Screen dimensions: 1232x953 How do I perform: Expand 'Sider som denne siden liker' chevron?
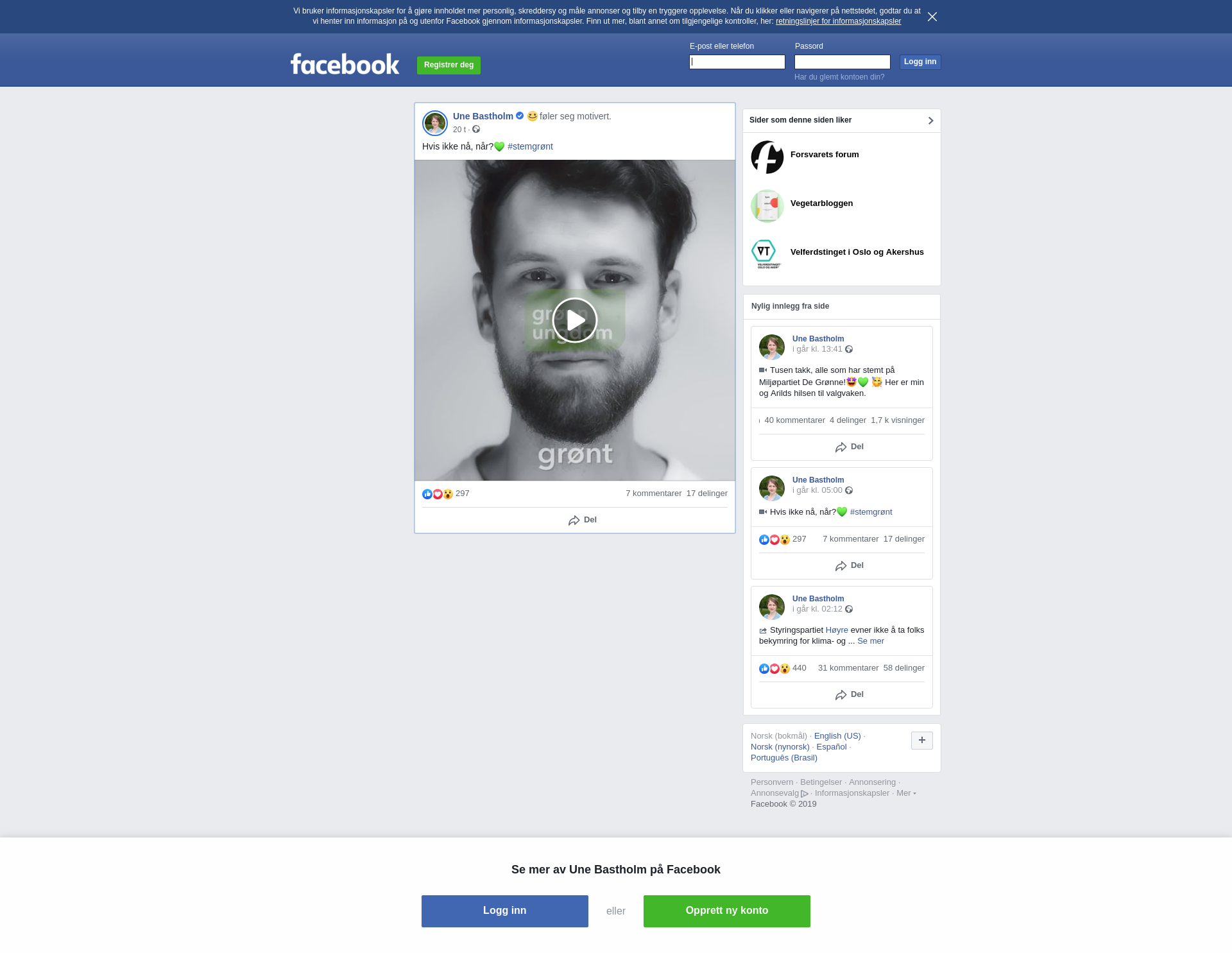coord(930,121)
